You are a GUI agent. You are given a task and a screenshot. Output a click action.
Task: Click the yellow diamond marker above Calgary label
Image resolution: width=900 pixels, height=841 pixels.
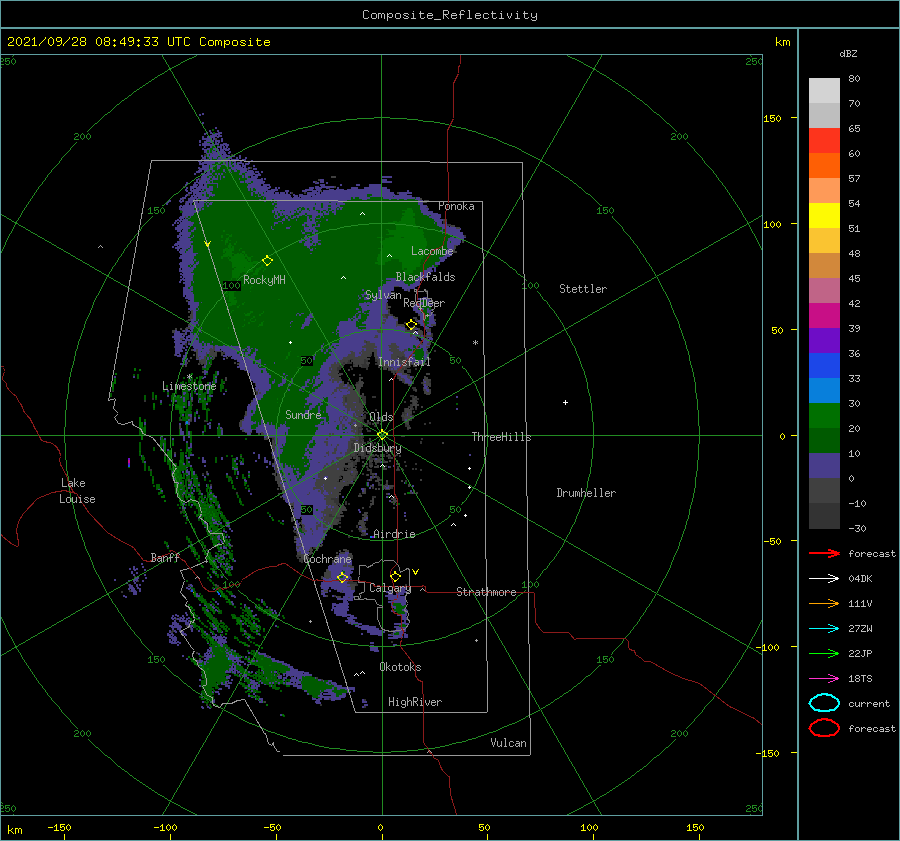click(x=395, y=576)
